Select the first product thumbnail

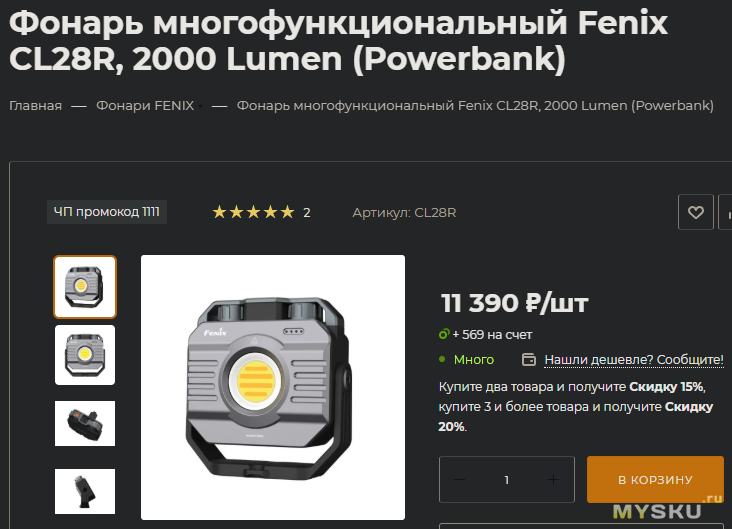[x=85, y=287]
